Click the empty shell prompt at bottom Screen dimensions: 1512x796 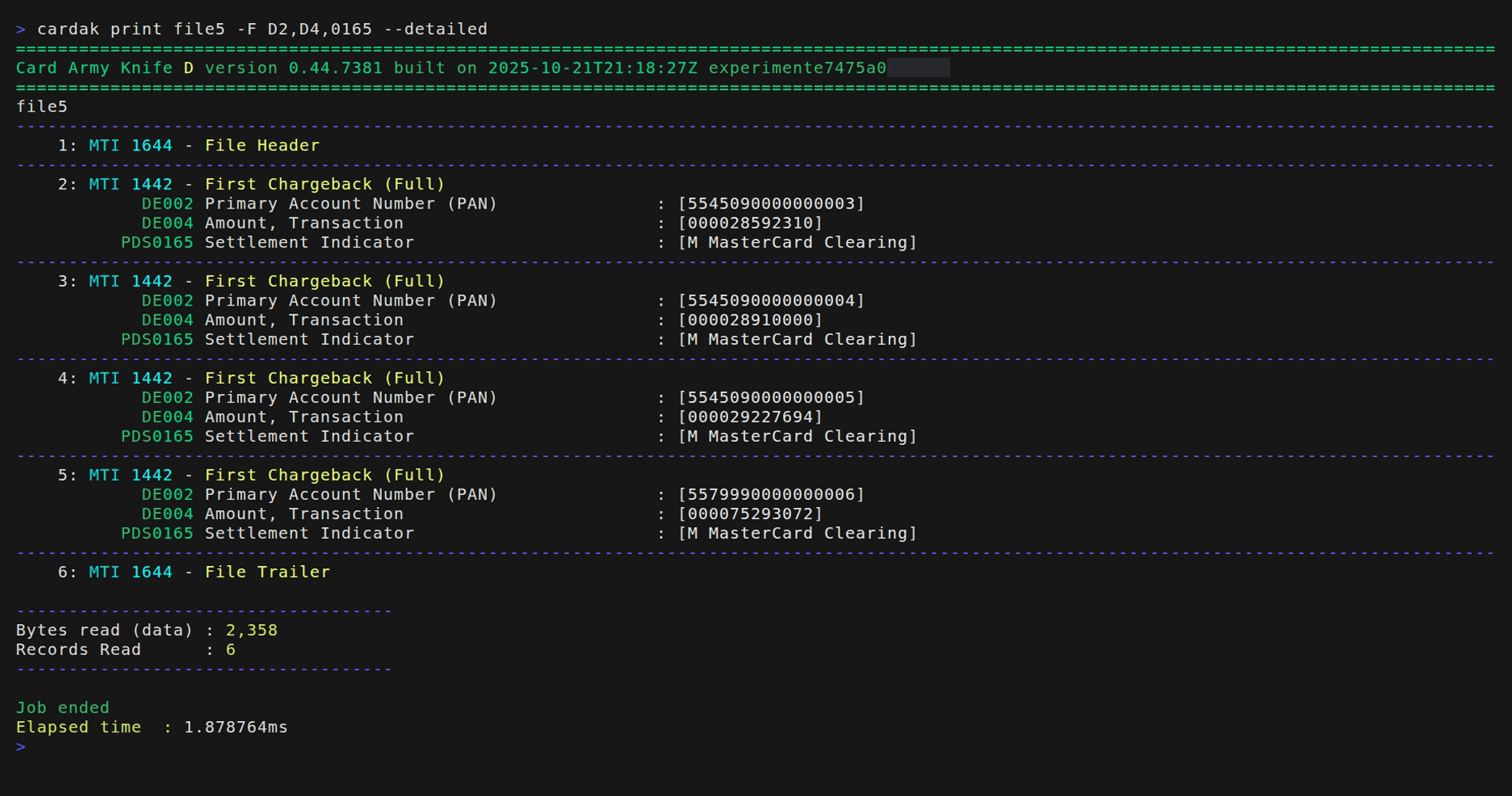point(20,746)
